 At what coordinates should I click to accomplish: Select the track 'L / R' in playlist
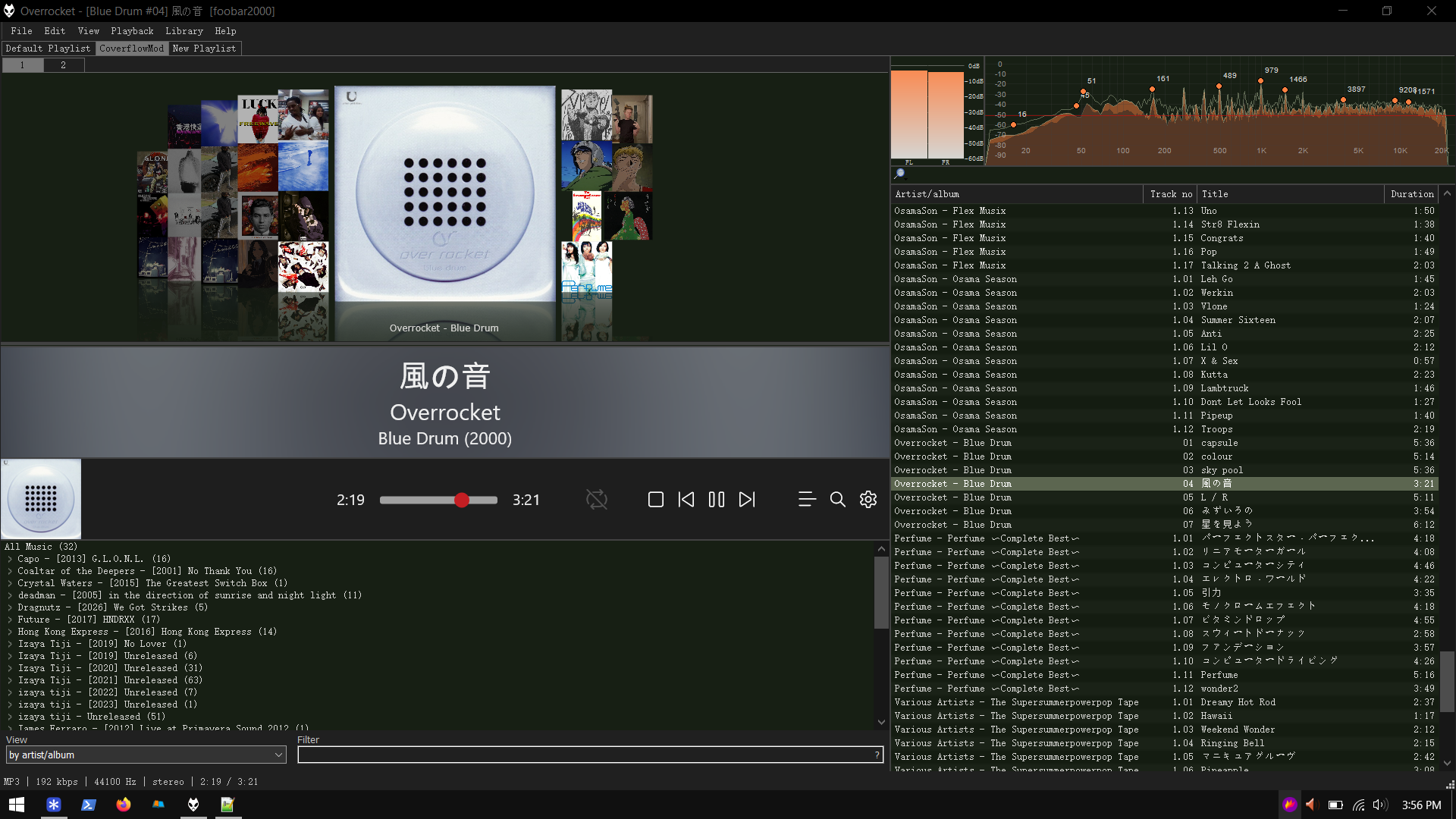[x=1165, y=497]
